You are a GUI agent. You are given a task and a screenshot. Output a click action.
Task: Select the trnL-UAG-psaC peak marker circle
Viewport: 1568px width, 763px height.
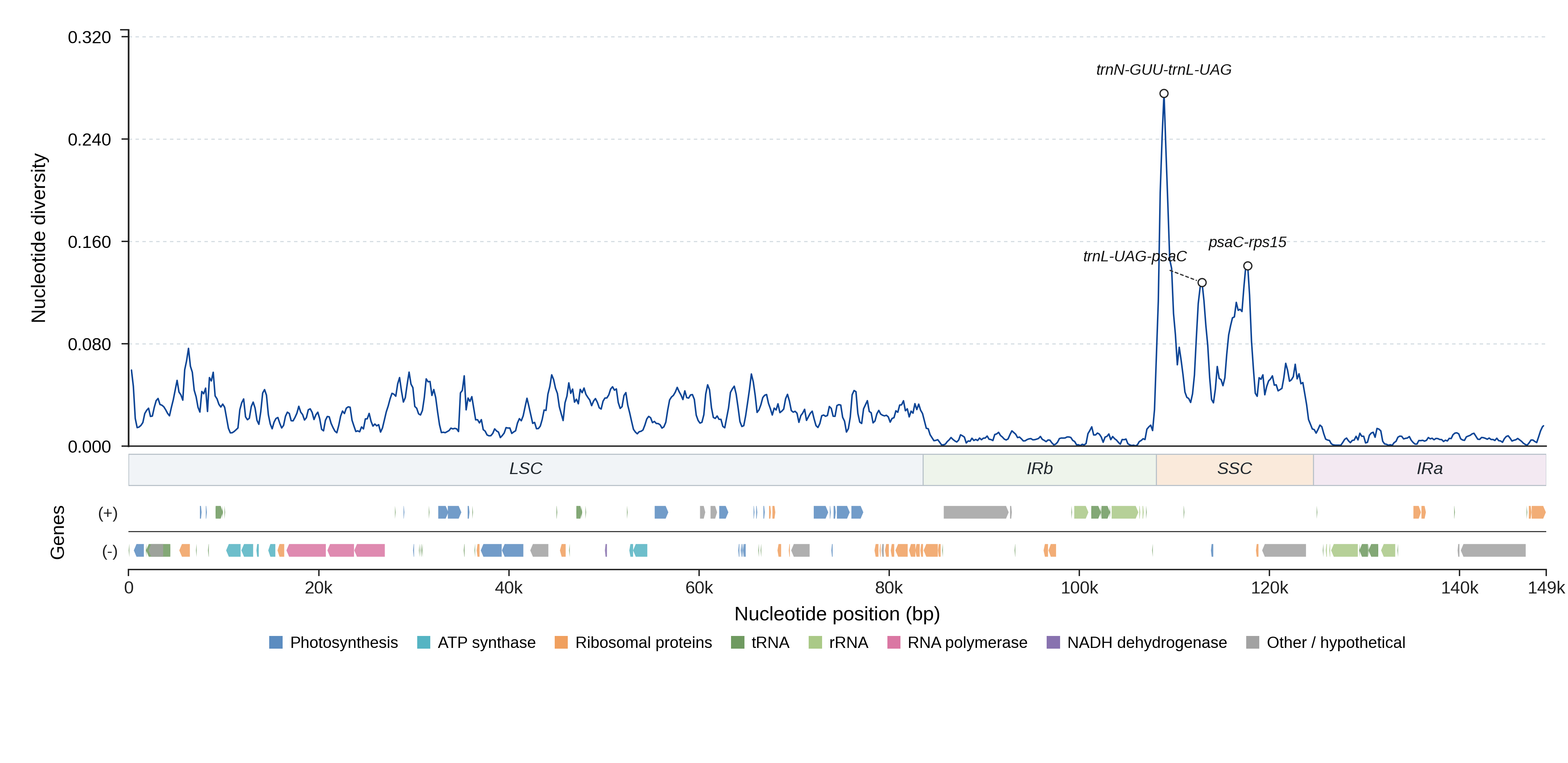[x=1202, y=282]
